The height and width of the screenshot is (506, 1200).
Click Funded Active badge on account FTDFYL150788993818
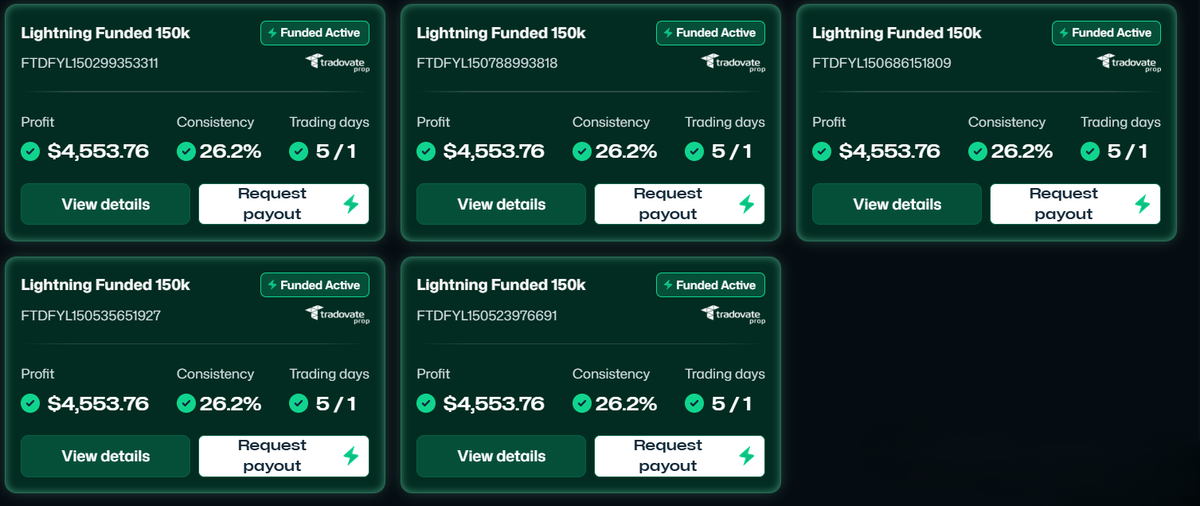[711, 33]
